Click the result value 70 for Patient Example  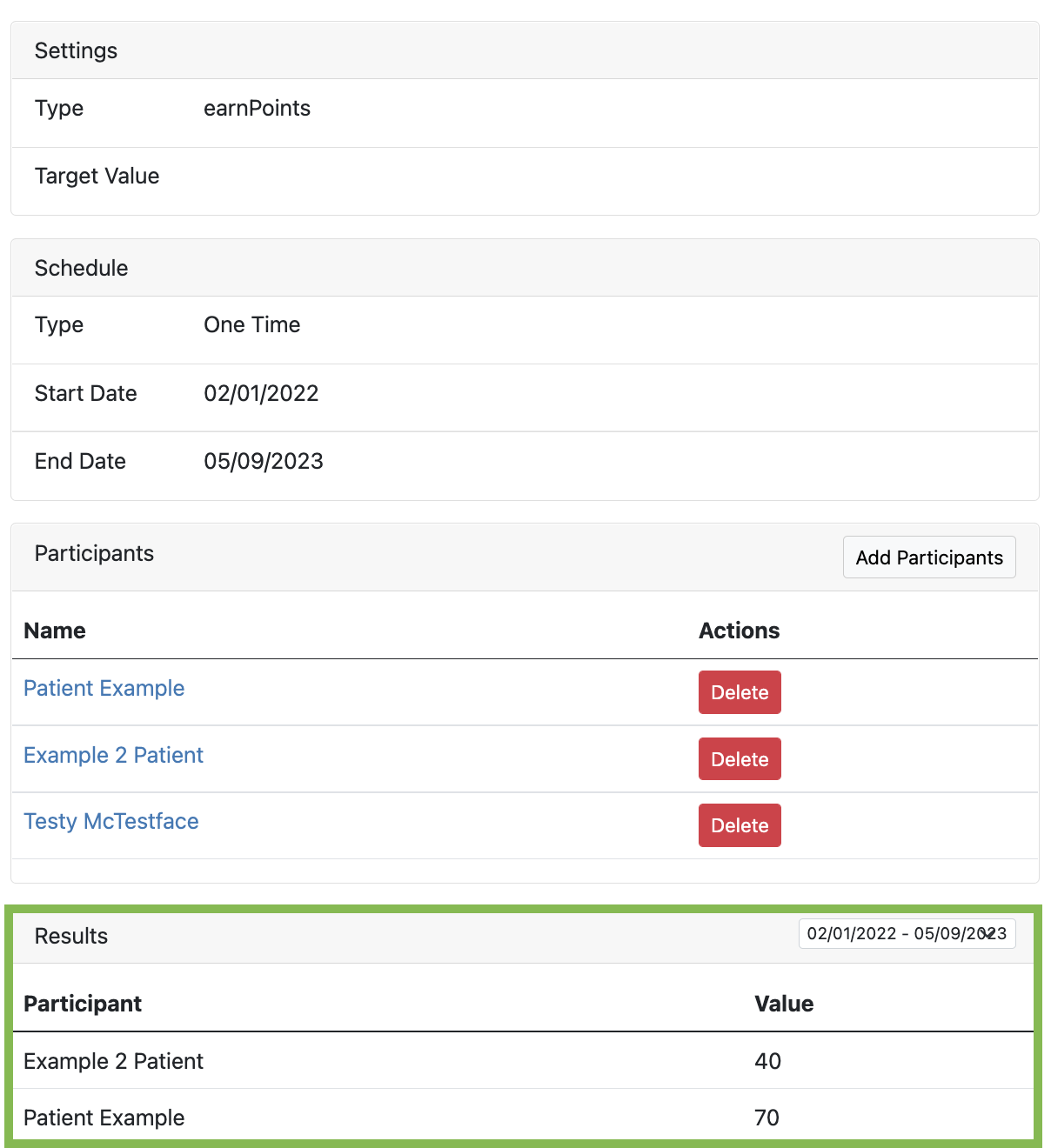pos(766,1118)
